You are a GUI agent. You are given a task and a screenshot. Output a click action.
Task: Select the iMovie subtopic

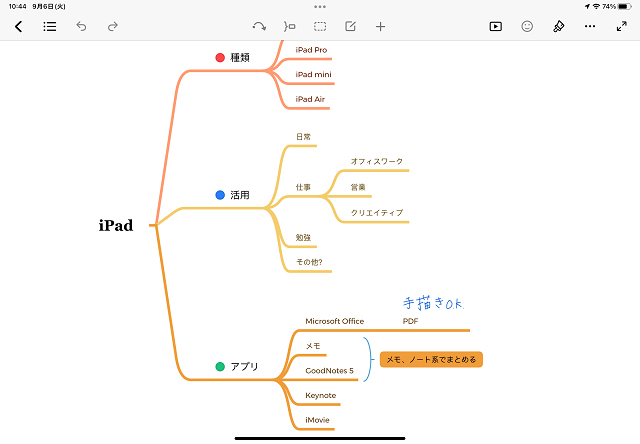[x=317, y=420]
